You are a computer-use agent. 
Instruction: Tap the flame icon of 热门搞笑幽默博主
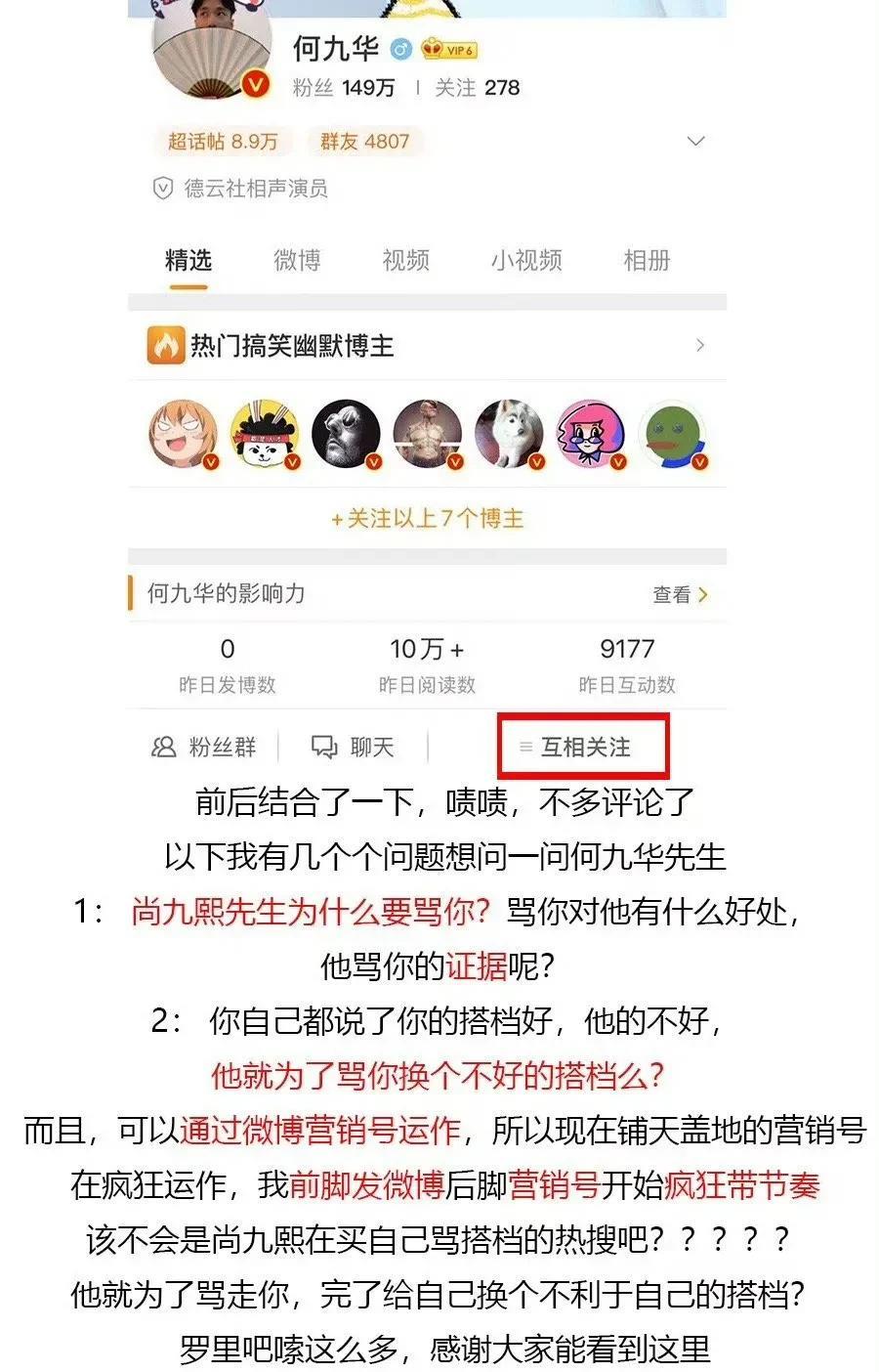pos(165,345)
